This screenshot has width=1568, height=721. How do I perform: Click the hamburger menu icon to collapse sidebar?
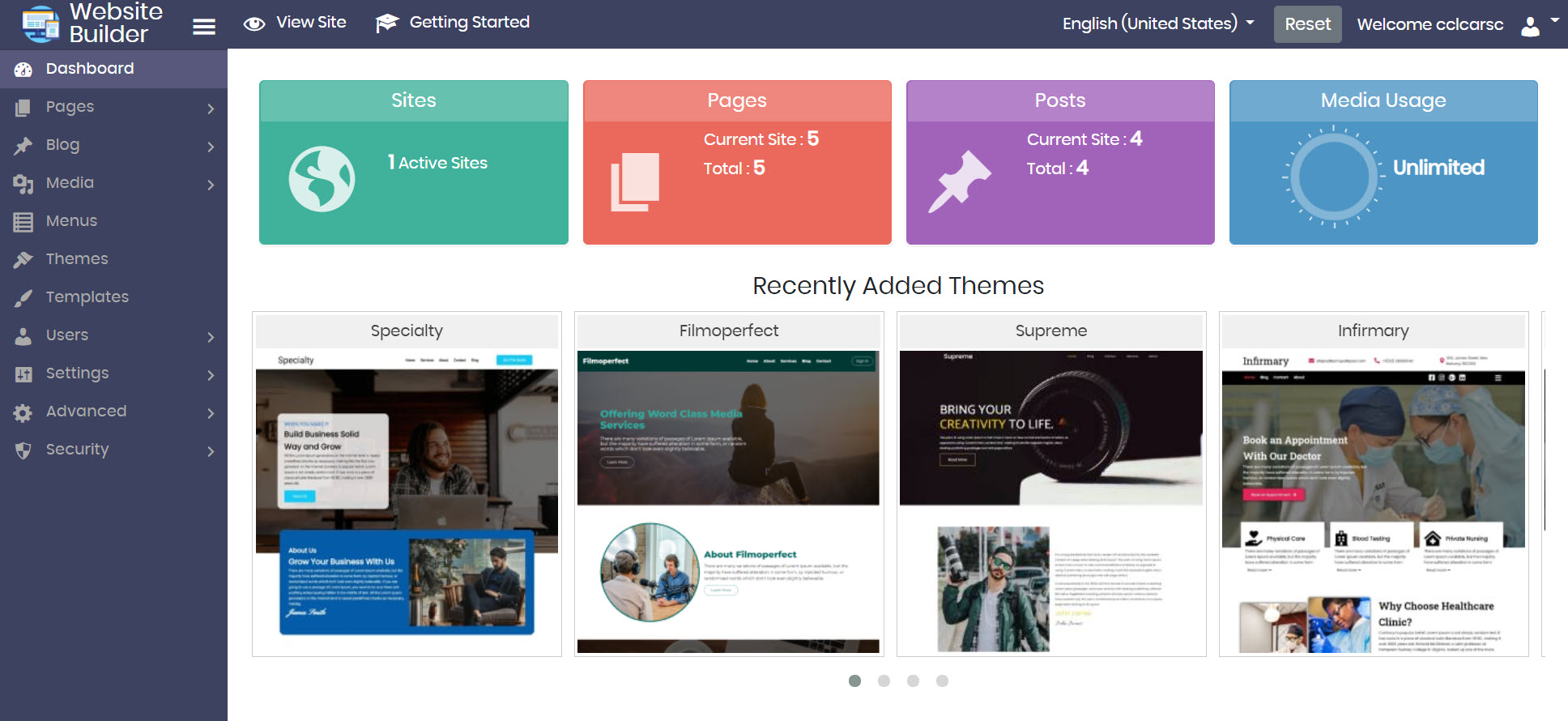coord(203,27)
